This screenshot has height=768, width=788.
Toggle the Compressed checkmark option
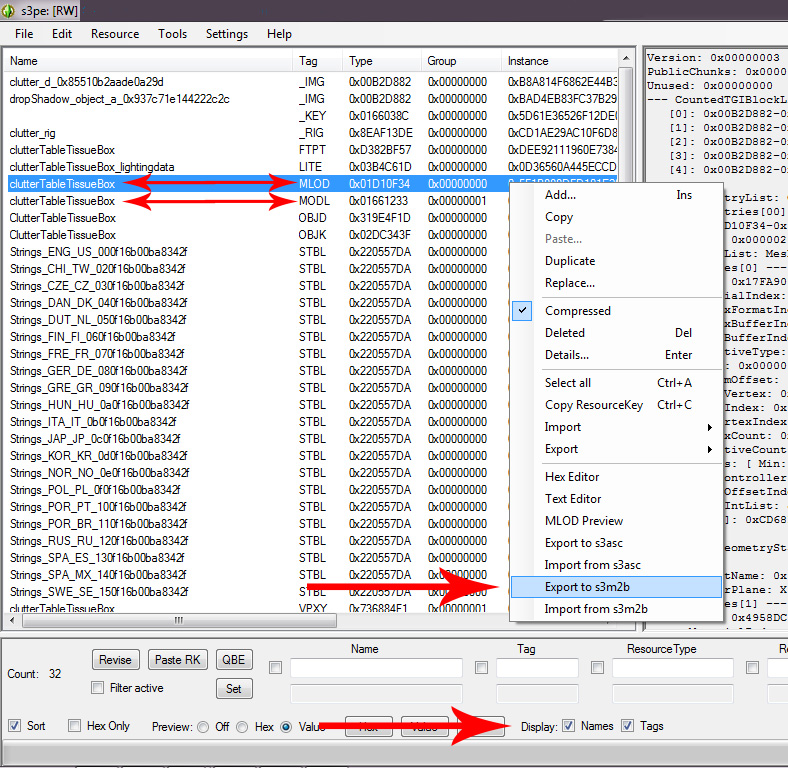pos(577,311)
